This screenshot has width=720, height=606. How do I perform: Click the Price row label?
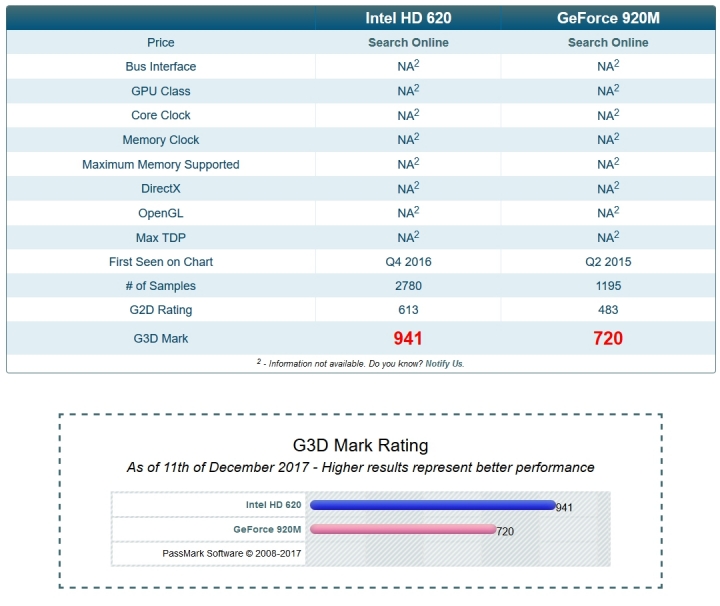point(161,42)
